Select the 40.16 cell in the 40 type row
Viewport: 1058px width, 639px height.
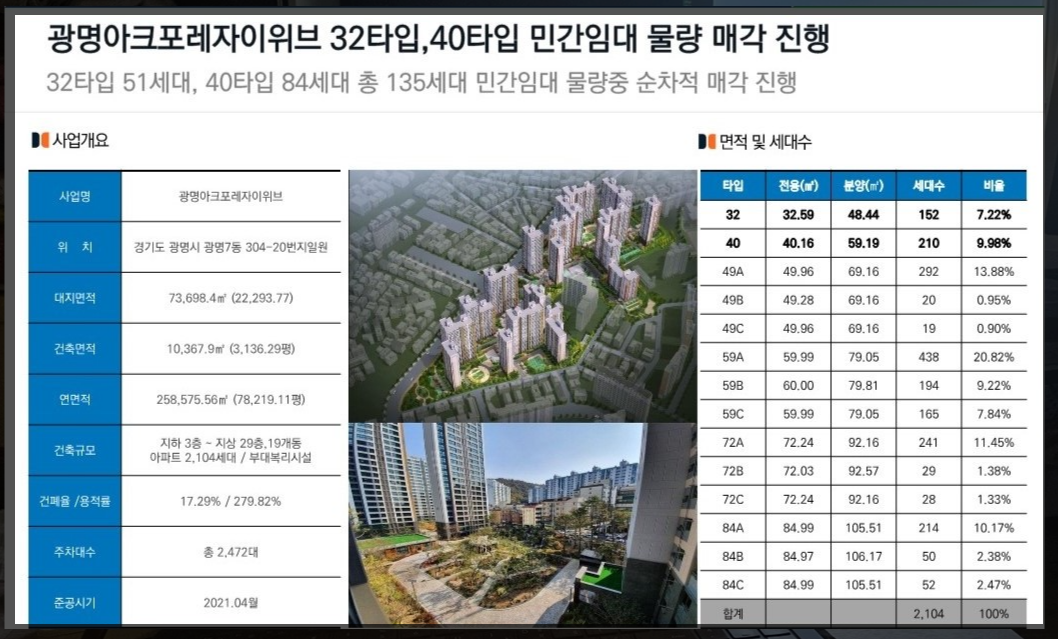(x=798, y=243)
